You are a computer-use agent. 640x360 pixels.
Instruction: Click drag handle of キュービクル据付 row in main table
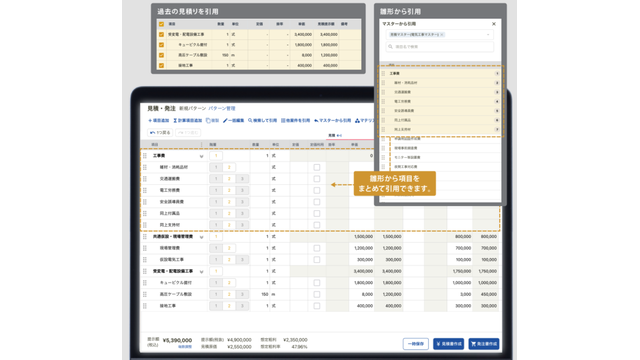point(144,283)
